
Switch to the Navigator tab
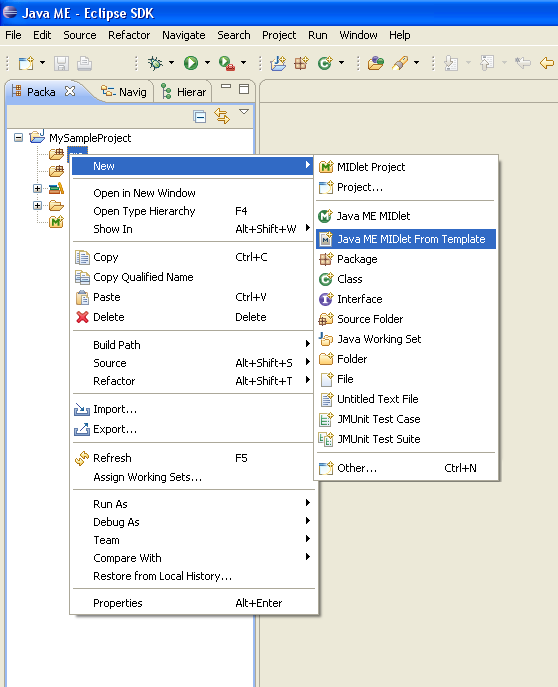(125, 92)
